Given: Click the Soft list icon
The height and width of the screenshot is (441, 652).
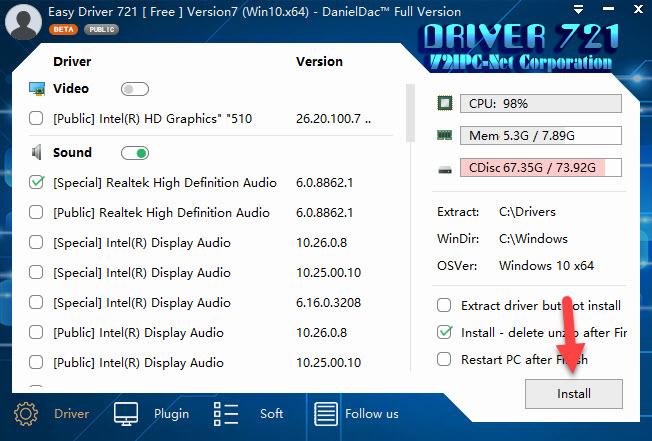Looking at the screenshot, I should pos(226,414).
